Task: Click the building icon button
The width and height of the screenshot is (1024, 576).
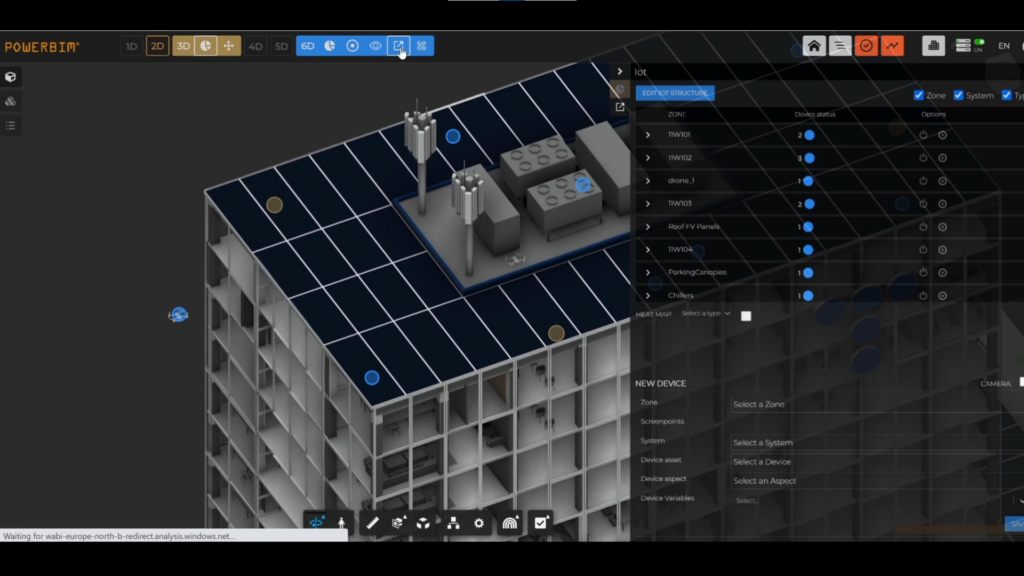Action: point(933,46)
